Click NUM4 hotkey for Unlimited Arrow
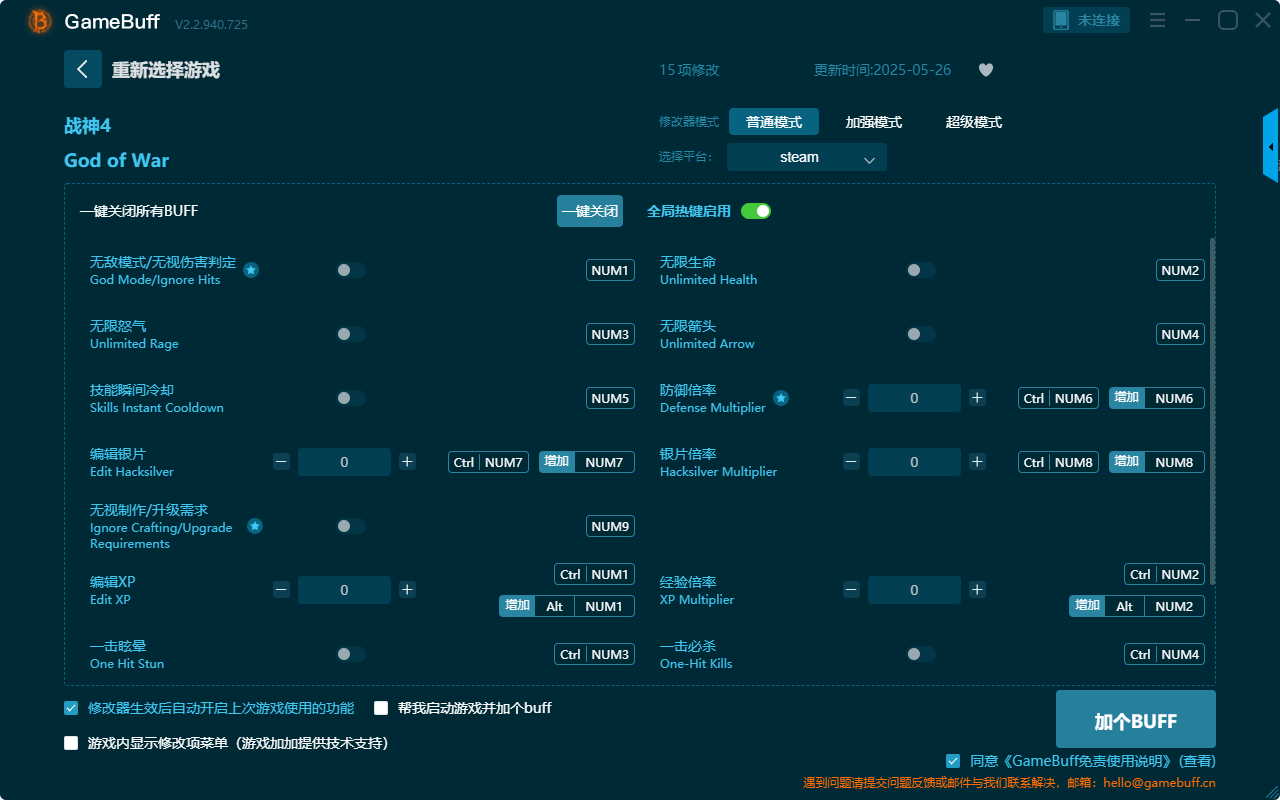Image resolution: width=1280 pixels, height=800 pixels. click(x=1180, y=334)
